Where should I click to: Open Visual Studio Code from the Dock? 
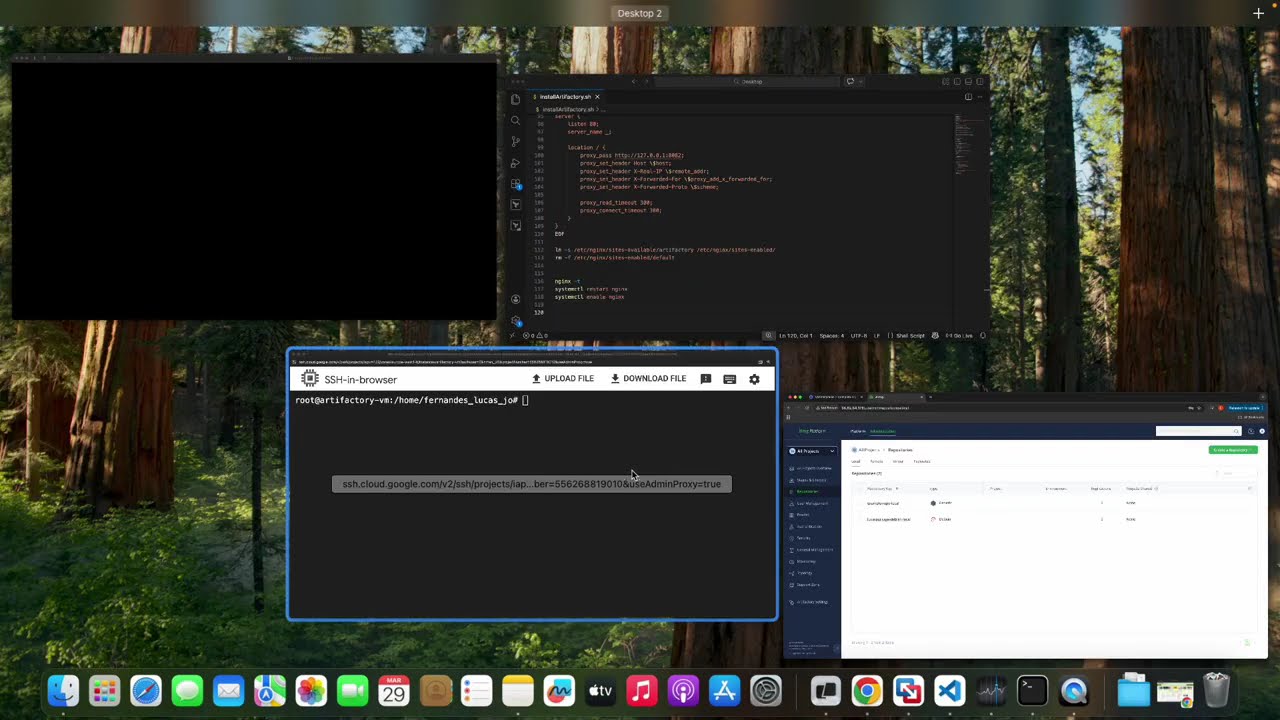[x=950, y=691]
